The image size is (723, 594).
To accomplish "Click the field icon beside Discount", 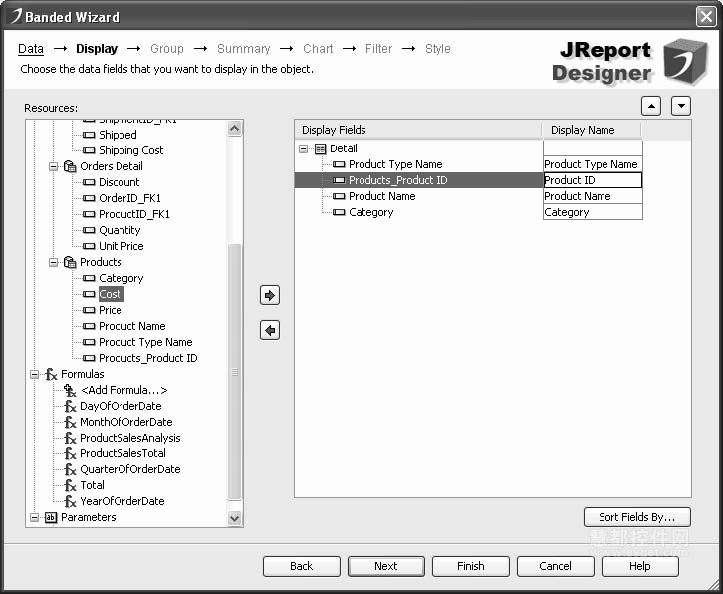I will 89,182.
